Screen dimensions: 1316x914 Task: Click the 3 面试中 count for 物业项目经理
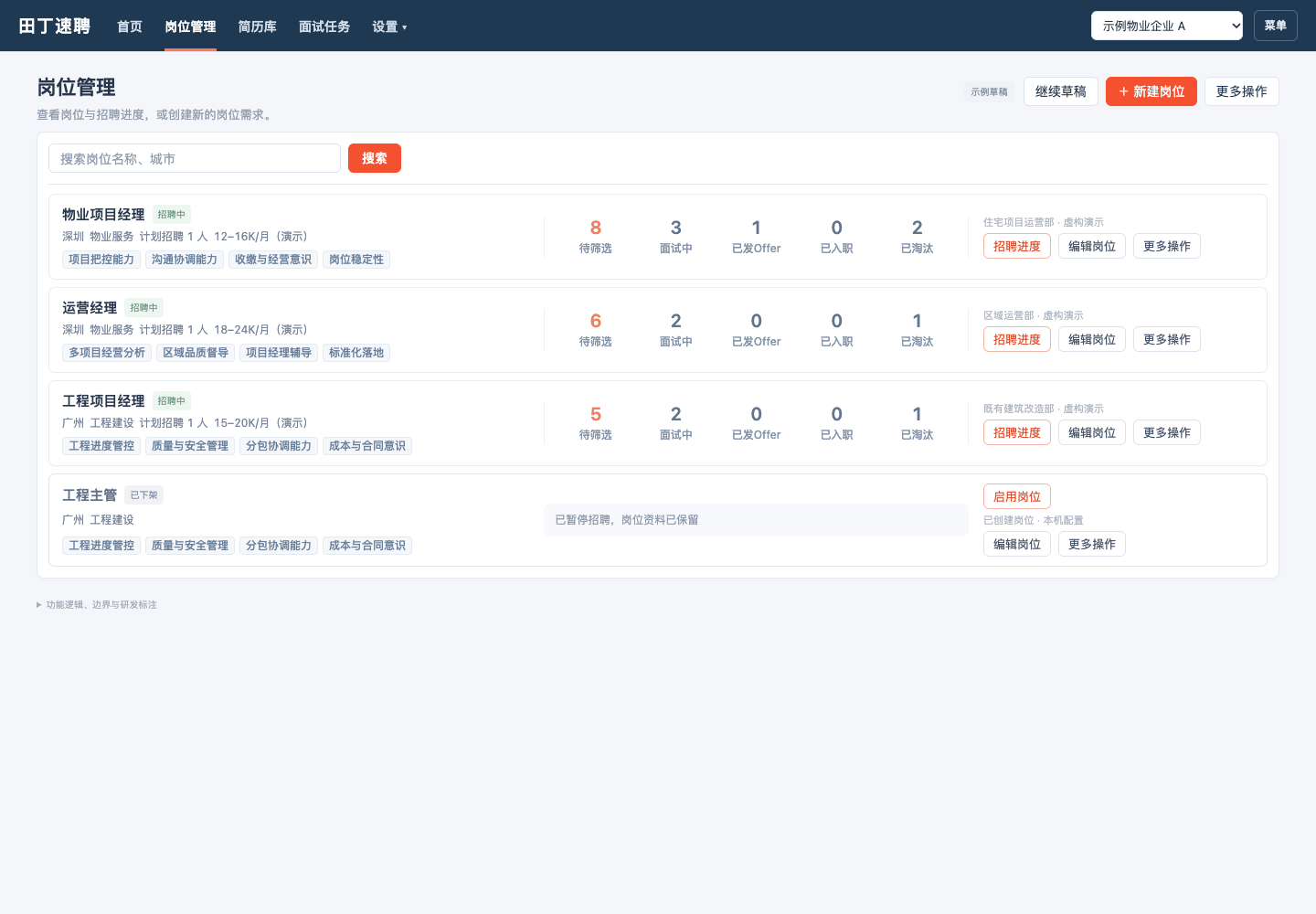point(676,236)
